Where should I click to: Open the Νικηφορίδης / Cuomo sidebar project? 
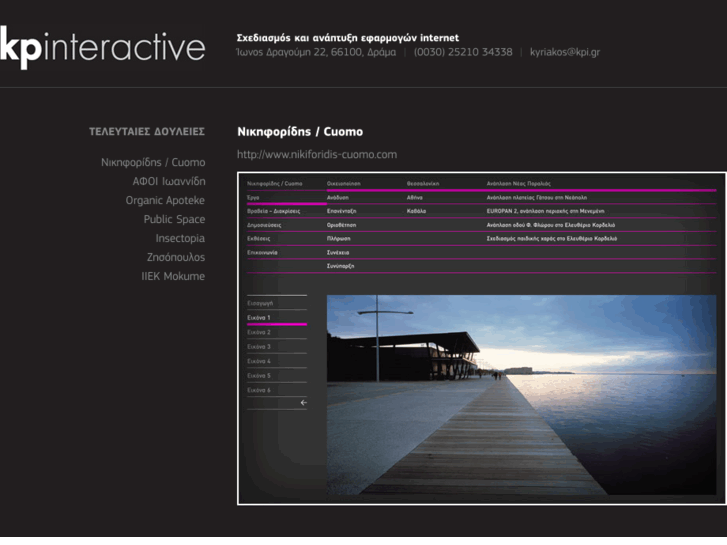(x=153, y=162)
